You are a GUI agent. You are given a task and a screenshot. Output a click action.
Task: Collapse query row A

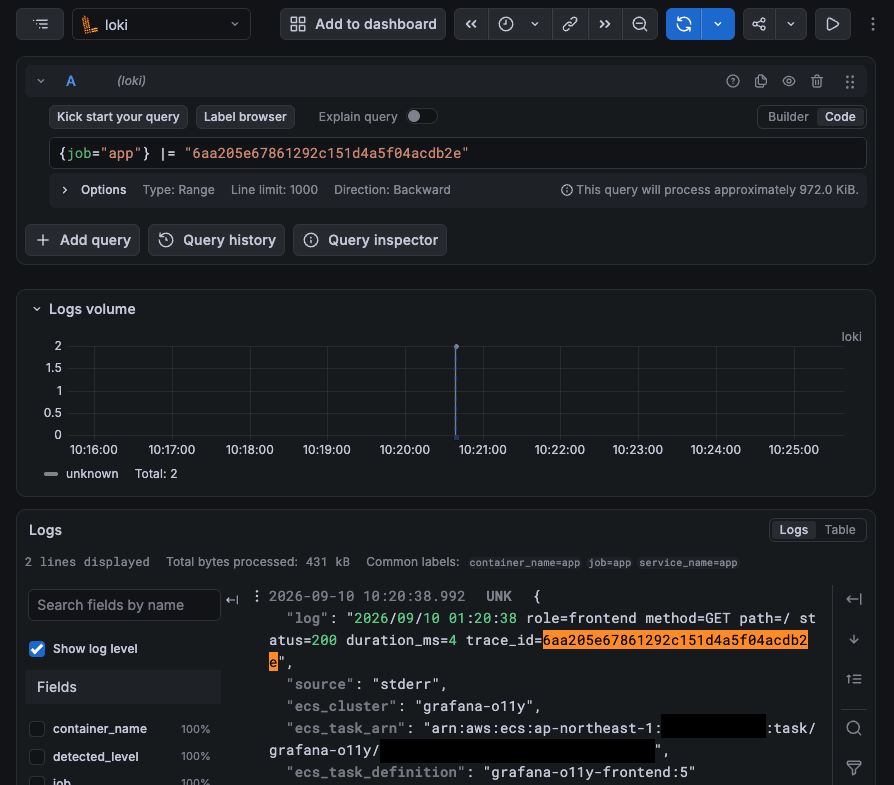pyautogui.click(x=40, y=81)
